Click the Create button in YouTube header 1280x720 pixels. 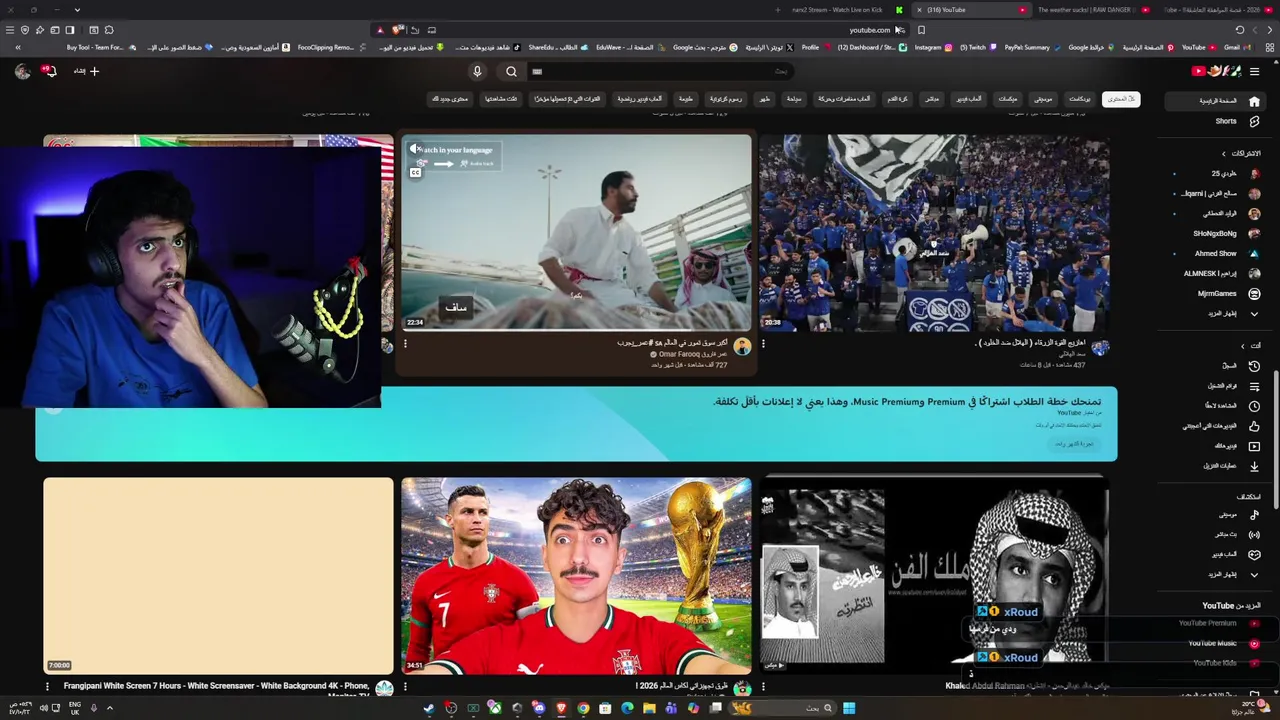click(86, 71)
